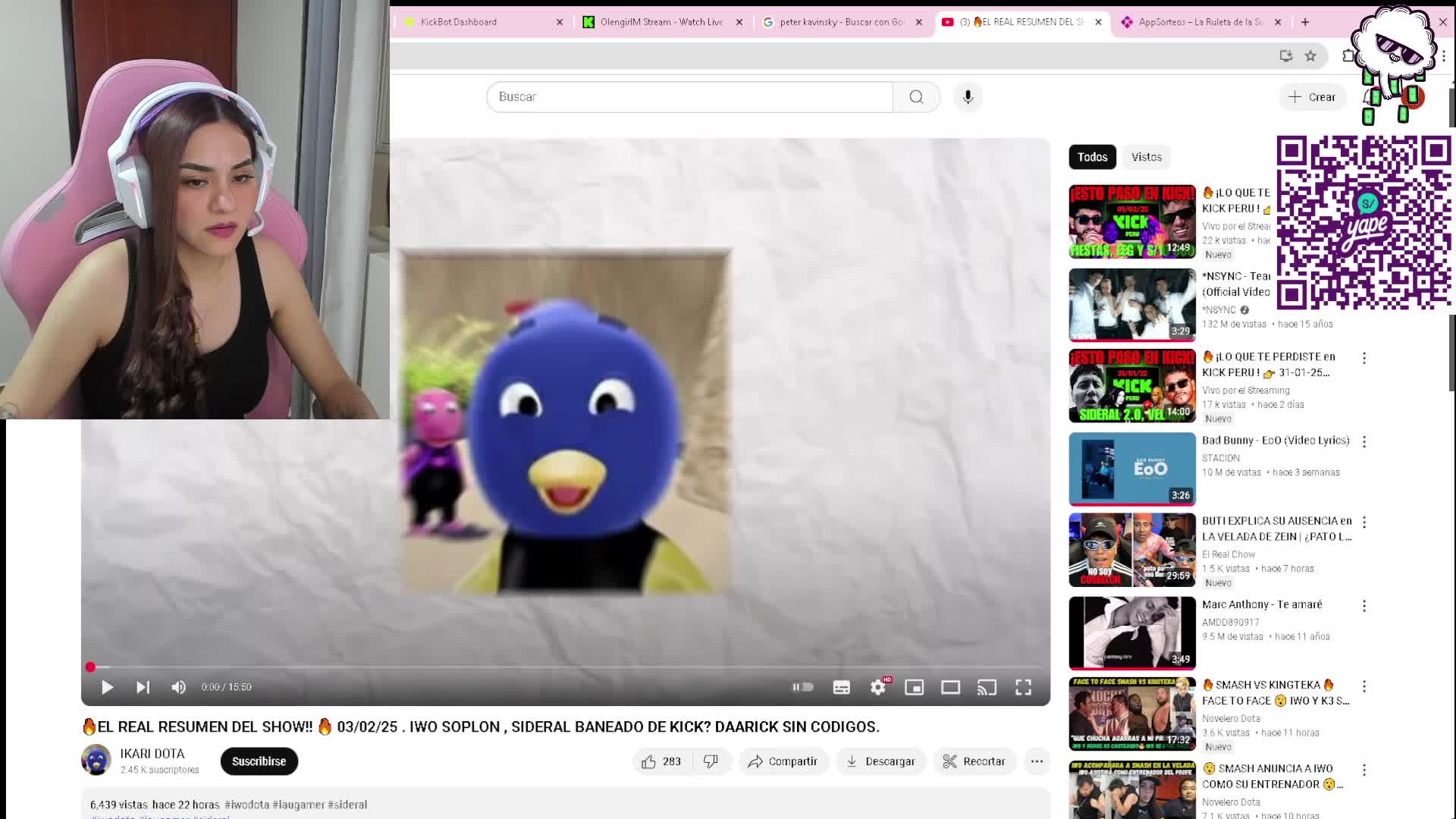Dislike the video
The width and height of the screenshot is (1456, 819).
point(711,761)
